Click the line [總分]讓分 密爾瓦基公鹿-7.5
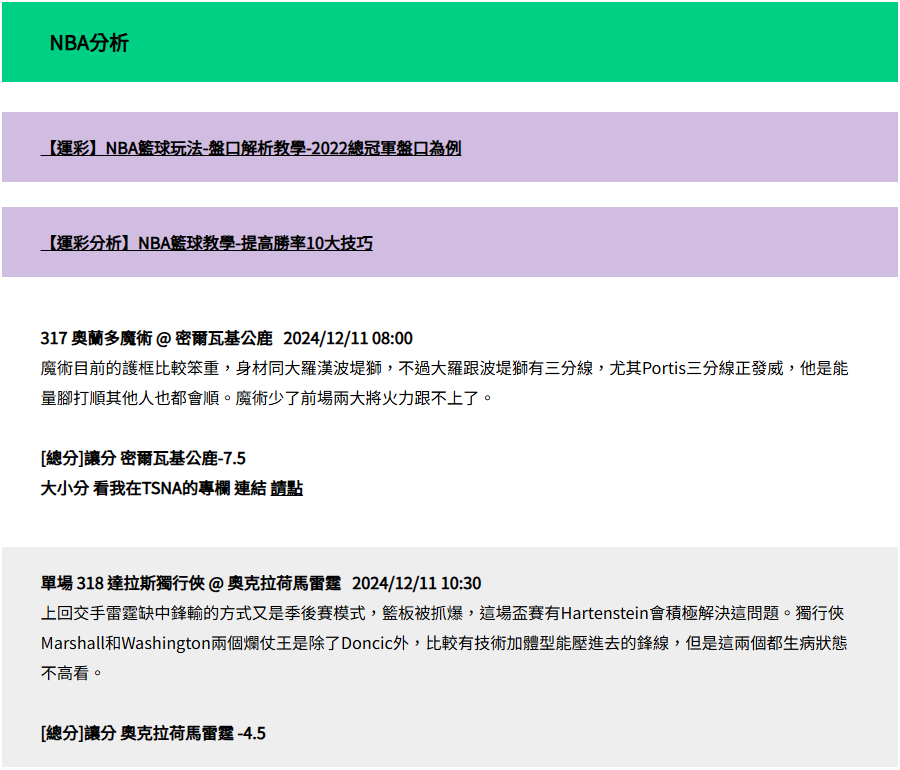The width and height of the screenshot is (900, 770). [143, 458]
